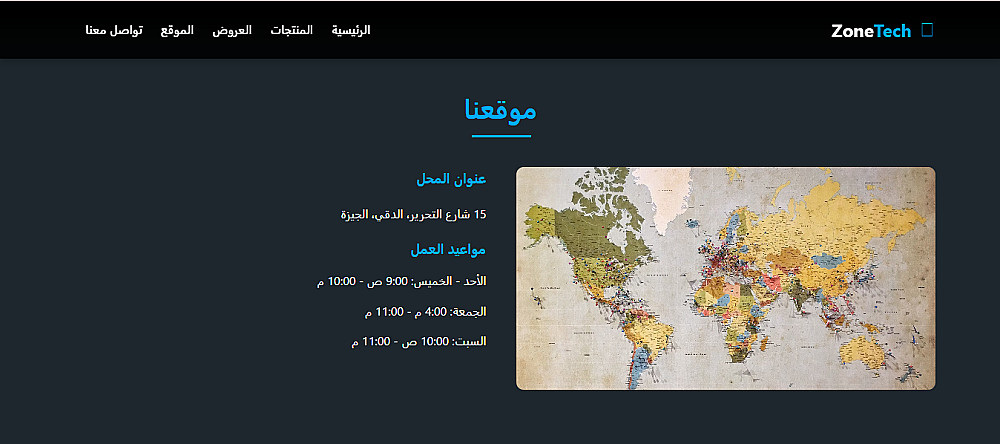This screenshot has height=444, width=1000.
Task: Select العروض in the top menu
Action: click(x=232, y=30)
